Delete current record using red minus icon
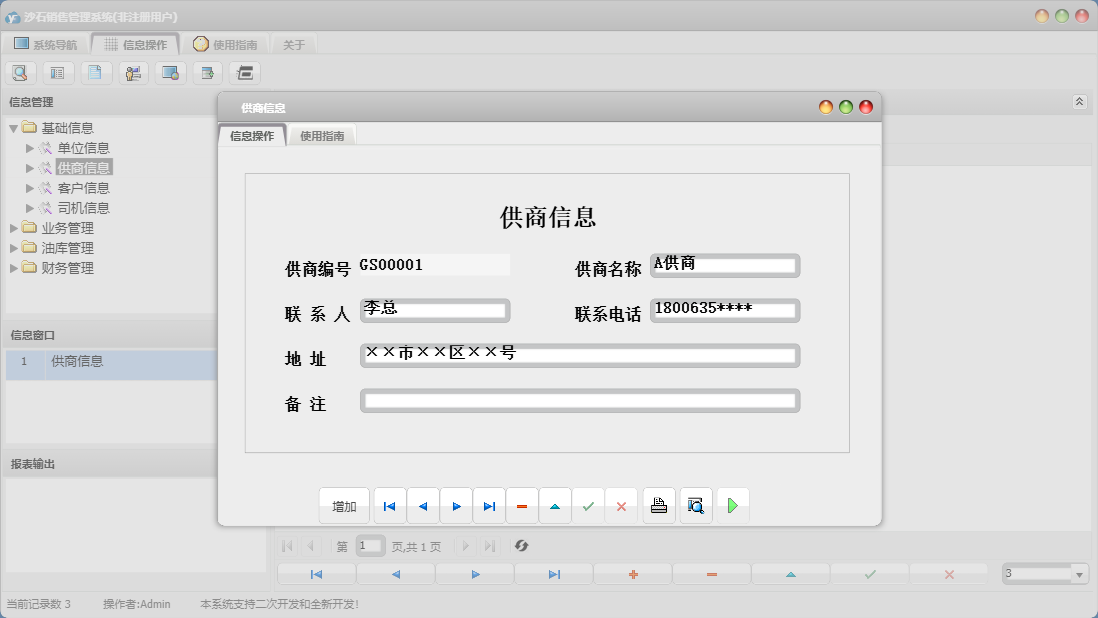Image resolution: width=1098 pixels, height=618 pixels. [522, 505]
